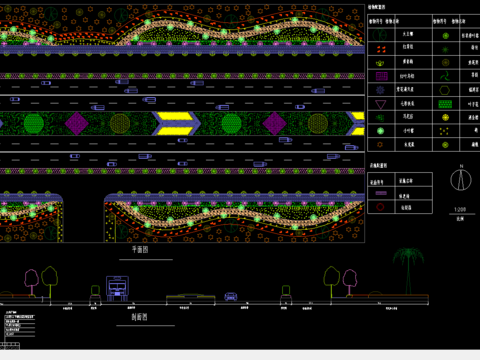Select leftmost purple diamond in median strip
The image size is (480, 360).
pos(77,123)
